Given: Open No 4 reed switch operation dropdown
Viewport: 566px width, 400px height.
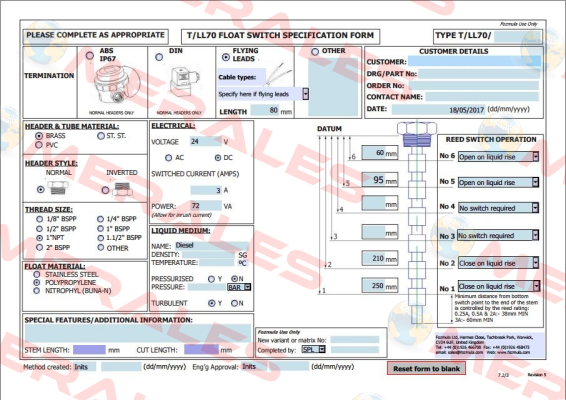Looking at the screenshot, I should pos(536,208).
